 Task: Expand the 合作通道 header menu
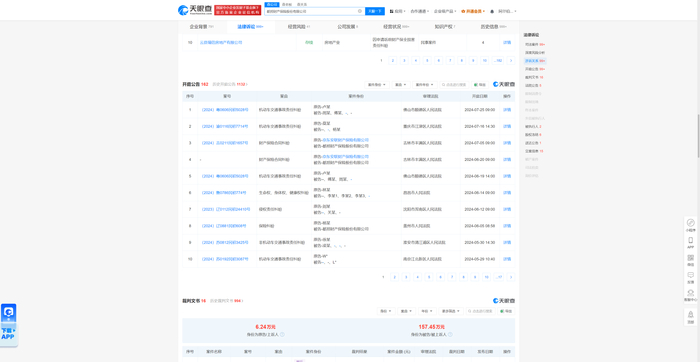420,11
